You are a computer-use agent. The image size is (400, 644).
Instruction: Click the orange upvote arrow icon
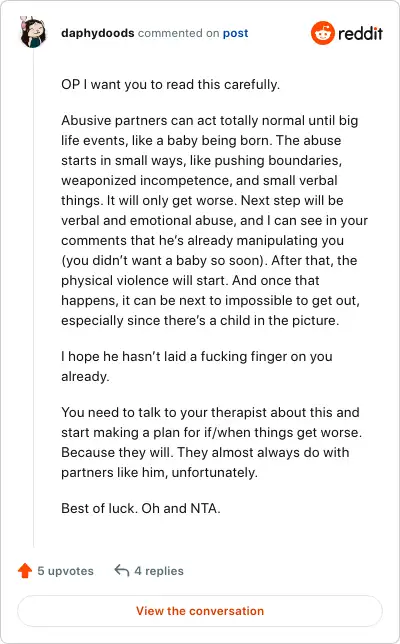coord(25,570)
